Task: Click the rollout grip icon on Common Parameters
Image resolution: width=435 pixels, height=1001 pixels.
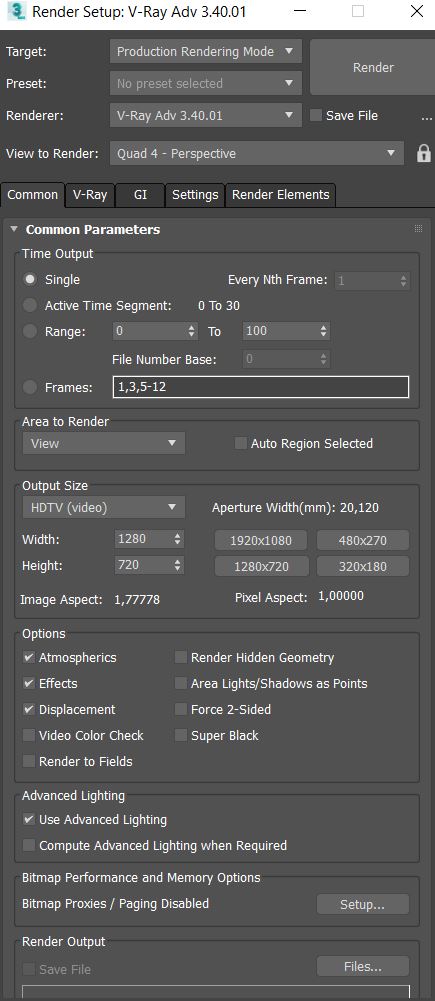Action: tap(418, 229)
